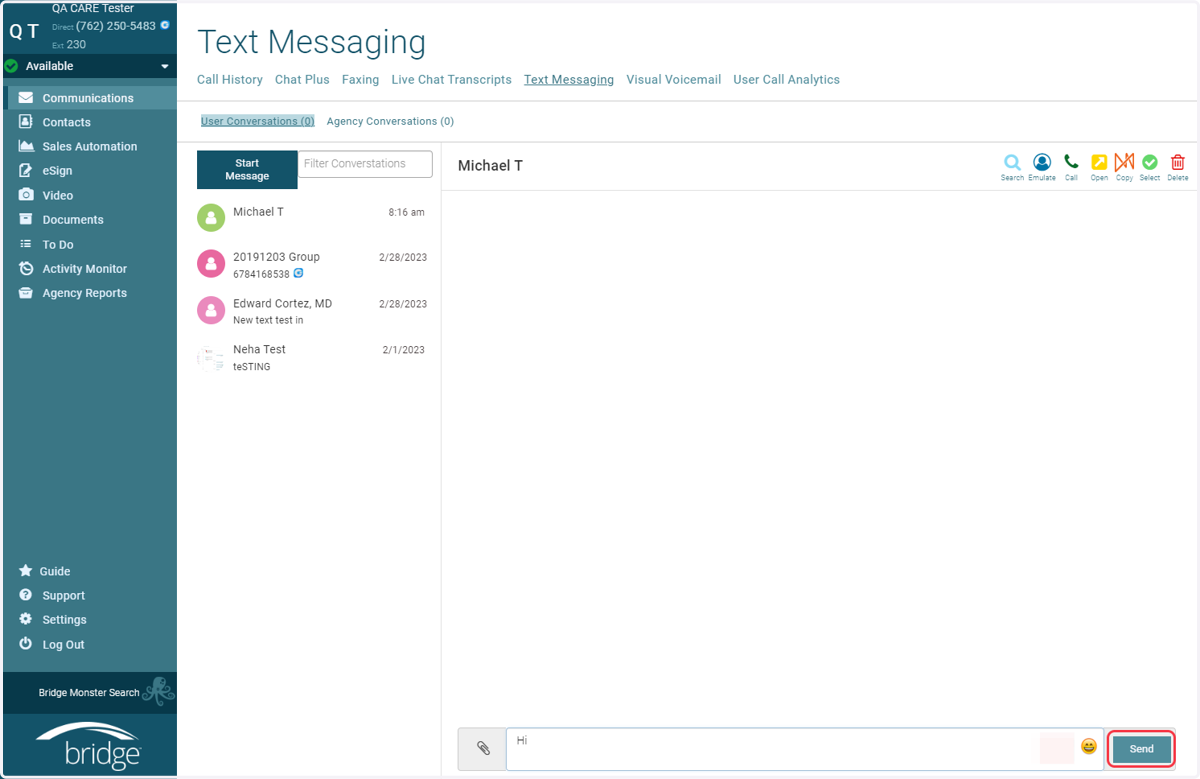
Task: Click the Filter Conversations search field
Action: click(x=365, y=164)
